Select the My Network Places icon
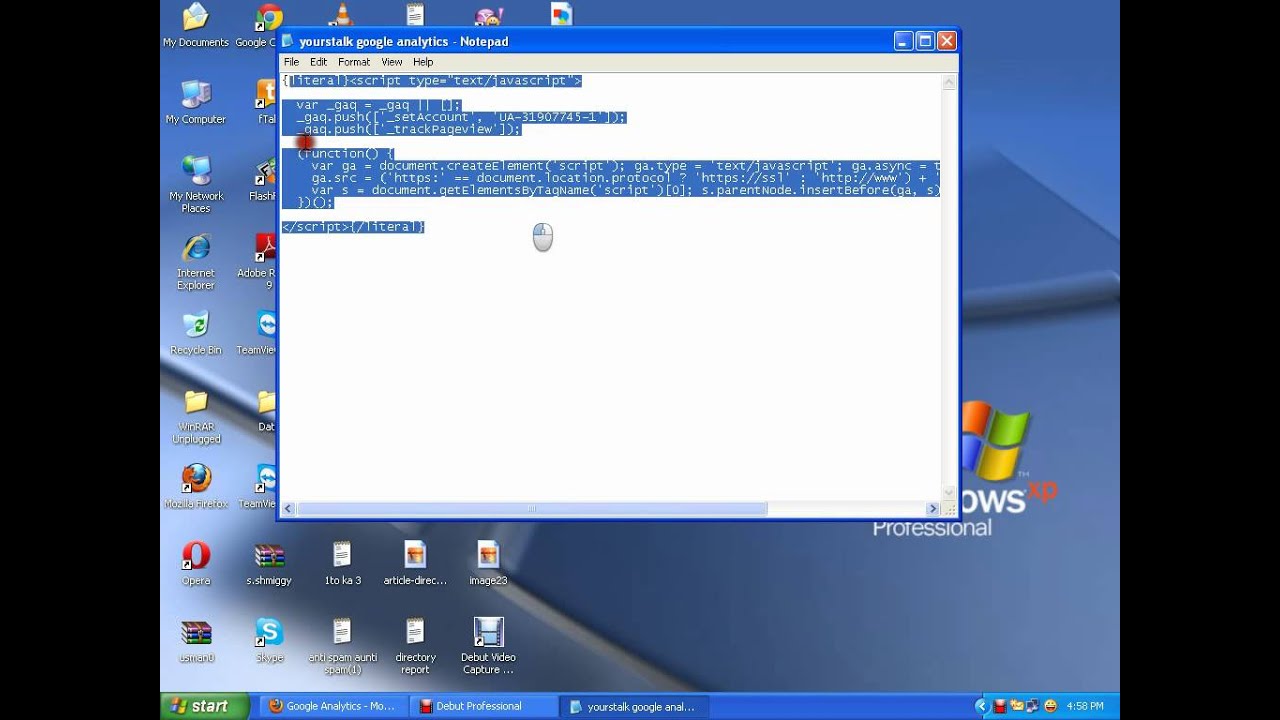Screen dimensions: 1280x720 pyautogui.click(x=196, y=185)
